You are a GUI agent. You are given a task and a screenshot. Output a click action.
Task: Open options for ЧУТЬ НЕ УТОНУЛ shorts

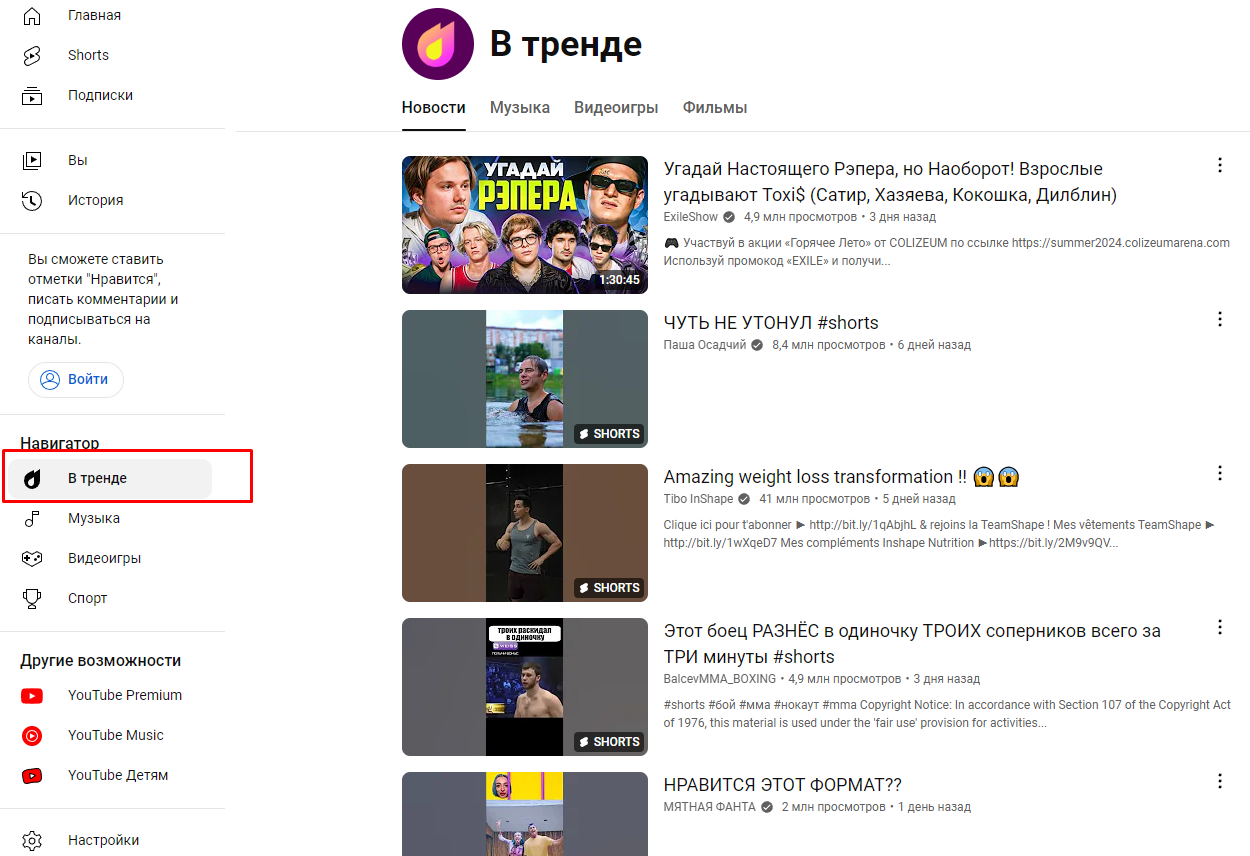click(x=1220, y=319)
